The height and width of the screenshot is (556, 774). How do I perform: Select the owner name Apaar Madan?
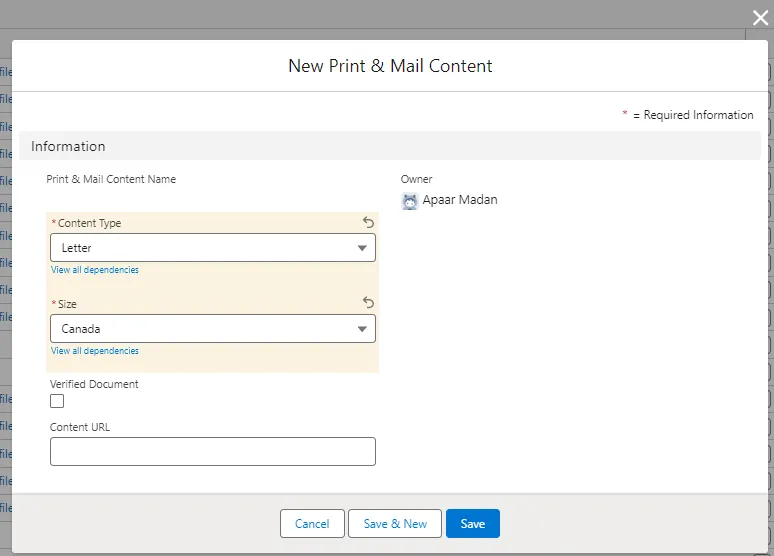(460, 200)
